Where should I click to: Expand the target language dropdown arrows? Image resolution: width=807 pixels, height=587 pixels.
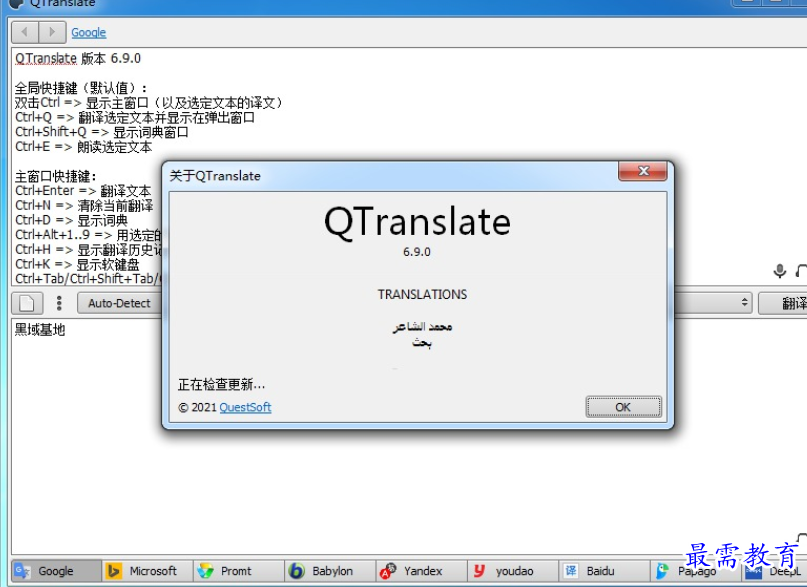[744, 303]
